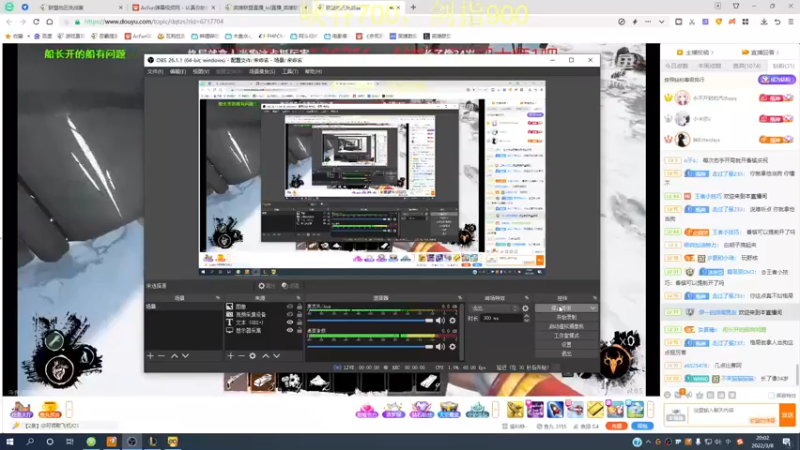Viewport: 800px width, 450px height.
Task: Select 贵宾(1074) tab in Douyu sidebar
Action: 746,66
